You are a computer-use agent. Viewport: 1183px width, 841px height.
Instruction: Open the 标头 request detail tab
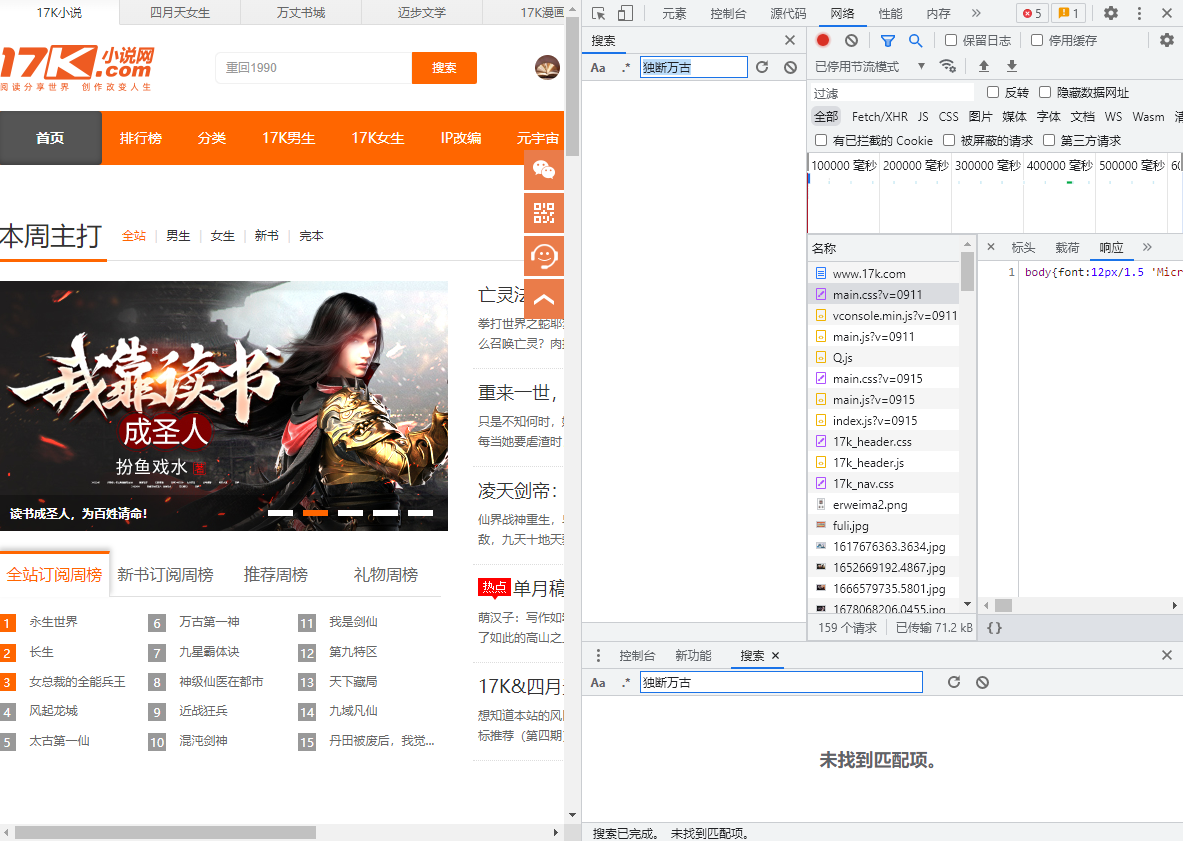tap(1023, 247)
